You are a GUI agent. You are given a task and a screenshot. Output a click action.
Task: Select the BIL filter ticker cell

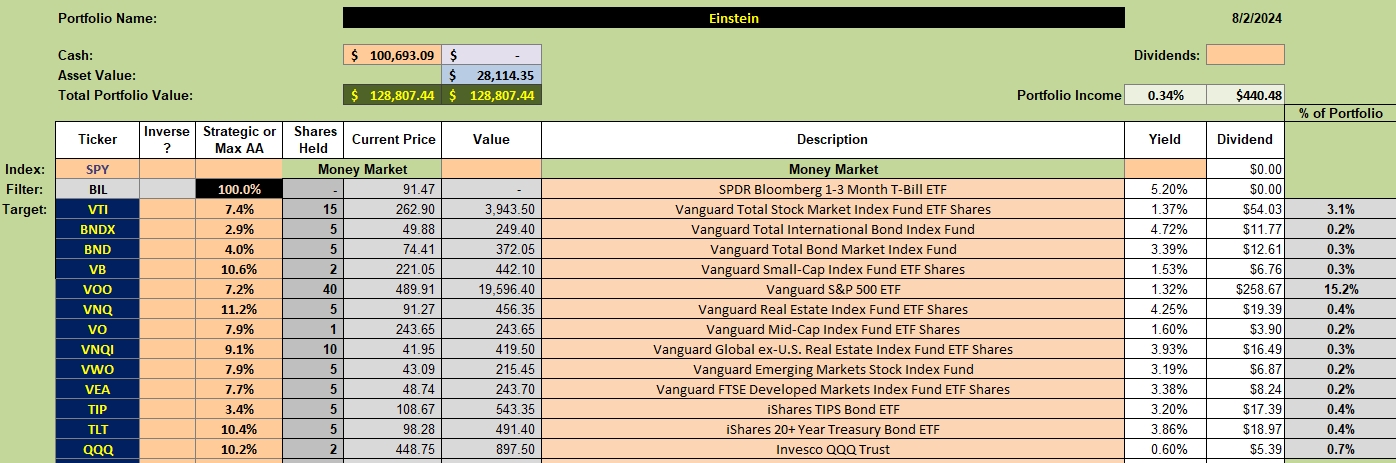point(97,189)
